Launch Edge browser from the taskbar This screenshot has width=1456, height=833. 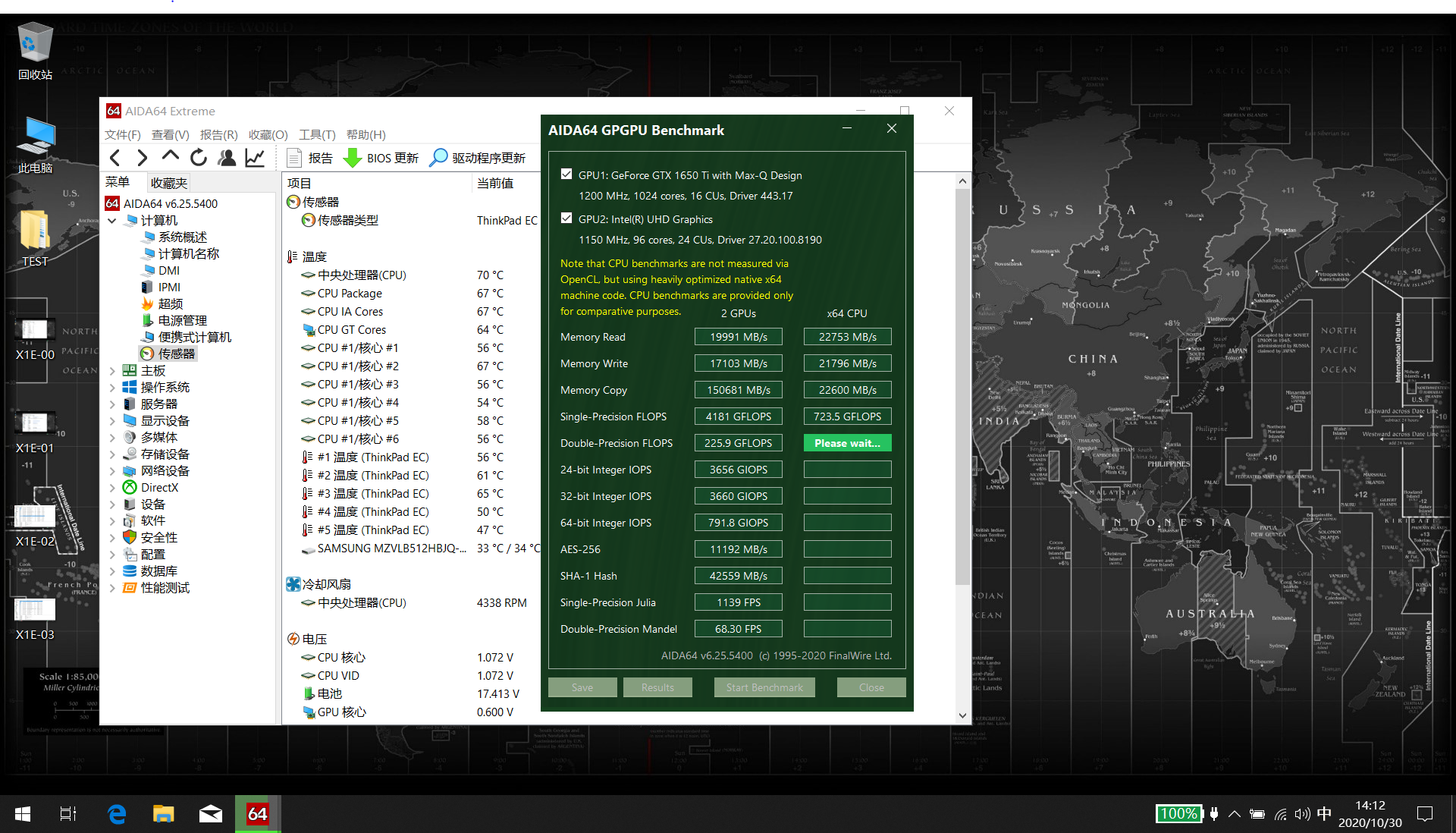(116, 814)
